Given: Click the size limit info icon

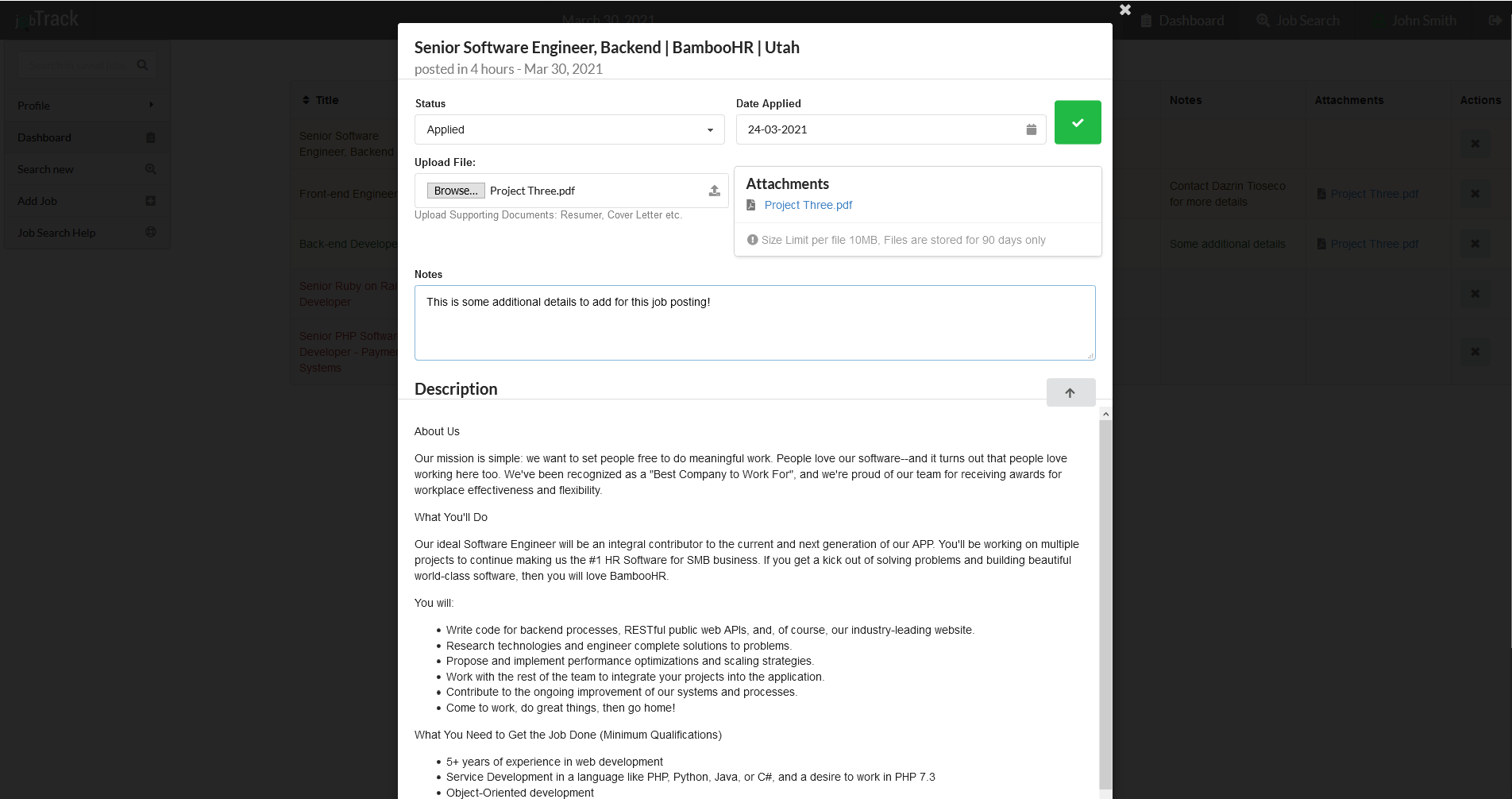Looking at the screenshot, I should click(752, 240).
